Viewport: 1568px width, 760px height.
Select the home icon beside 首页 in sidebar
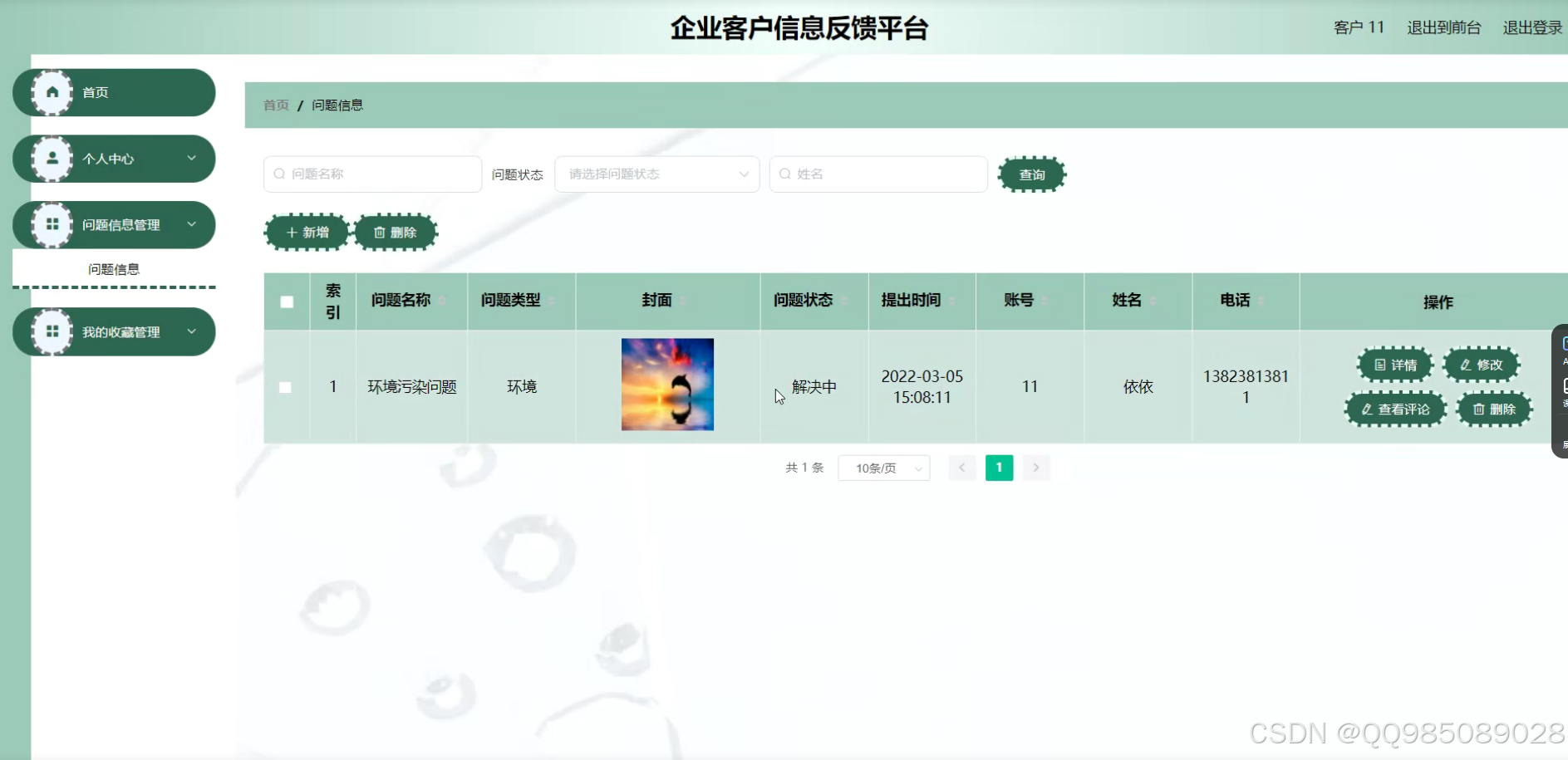53,92
